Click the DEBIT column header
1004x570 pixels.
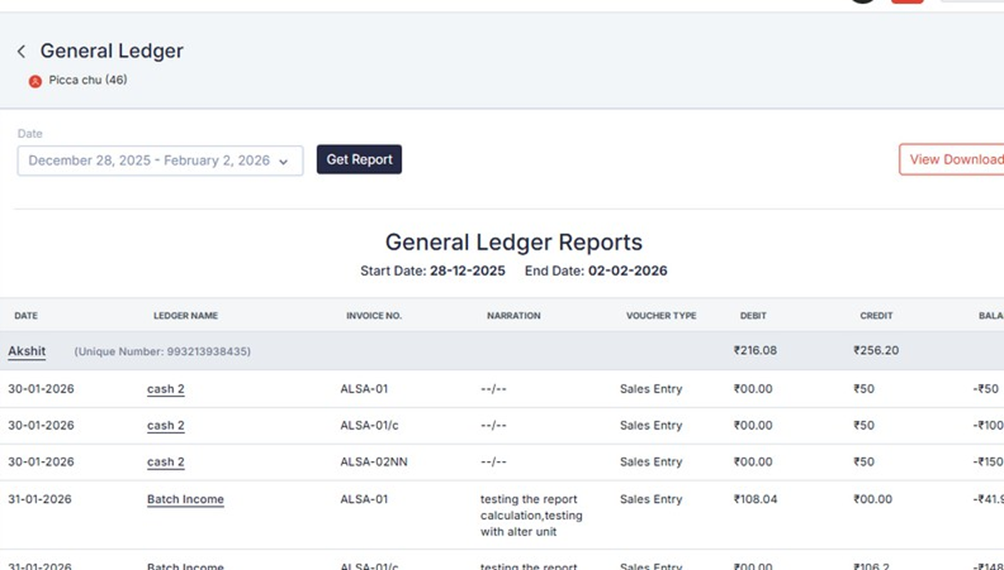click(x=753, y=316)
